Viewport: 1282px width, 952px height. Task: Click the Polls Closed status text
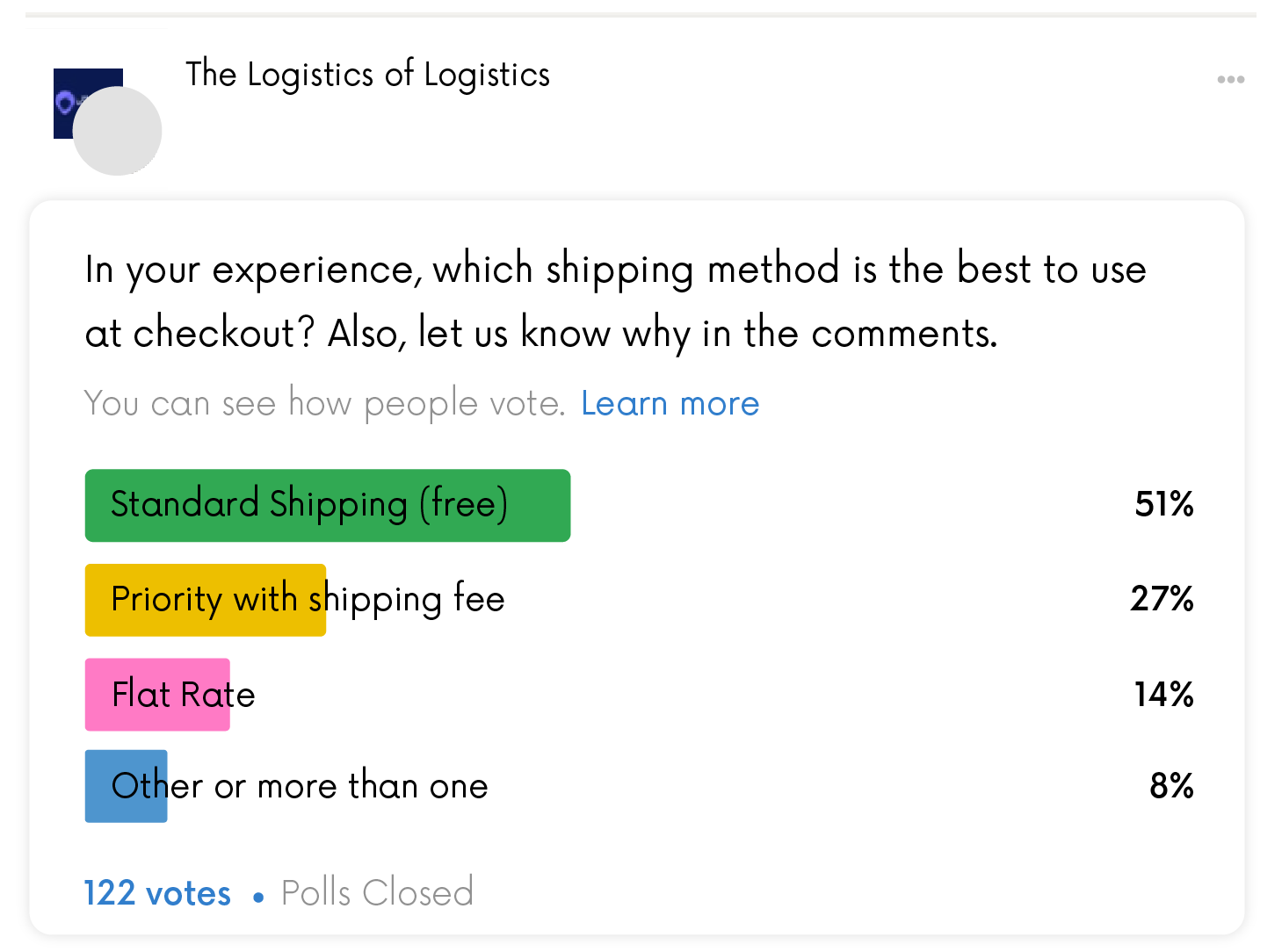pos(378,893)
